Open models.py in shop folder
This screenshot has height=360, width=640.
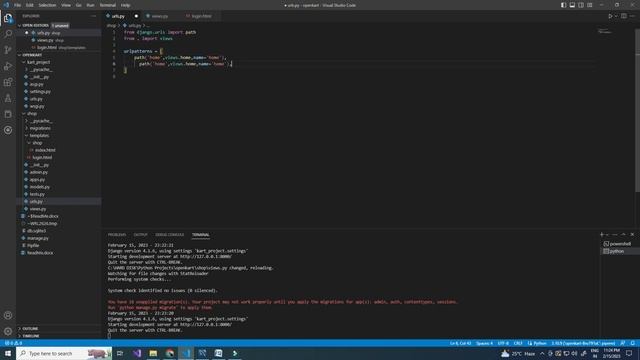pos(40,187)
